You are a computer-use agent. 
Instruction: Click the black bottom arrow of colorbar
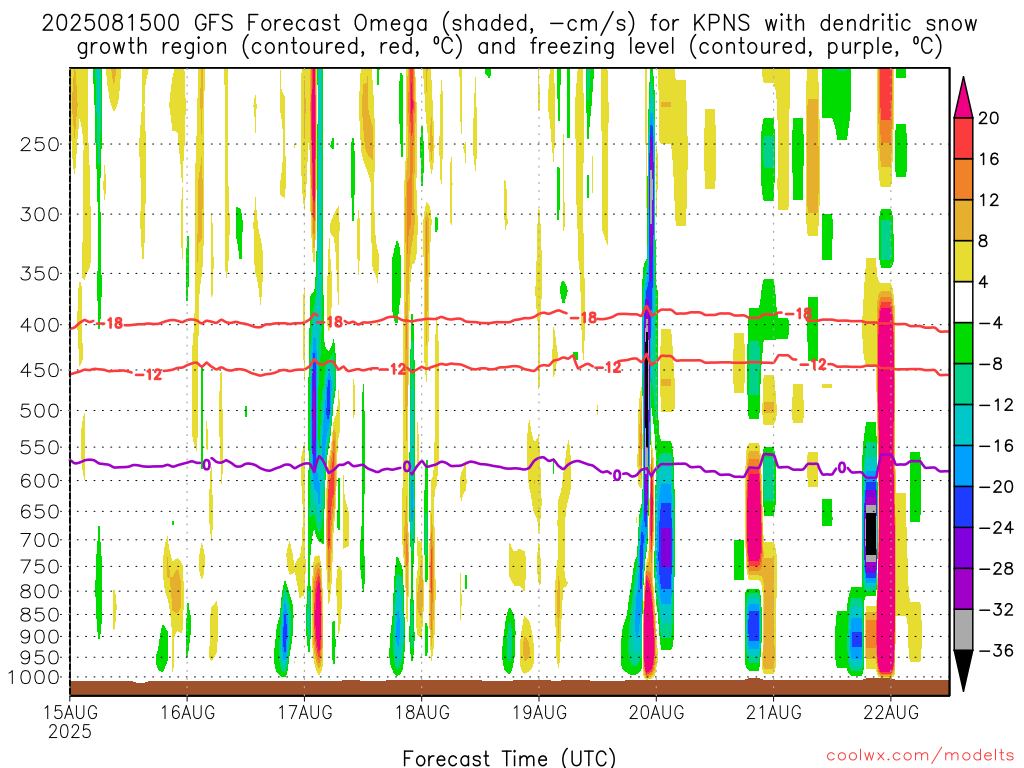pos(963,671)
